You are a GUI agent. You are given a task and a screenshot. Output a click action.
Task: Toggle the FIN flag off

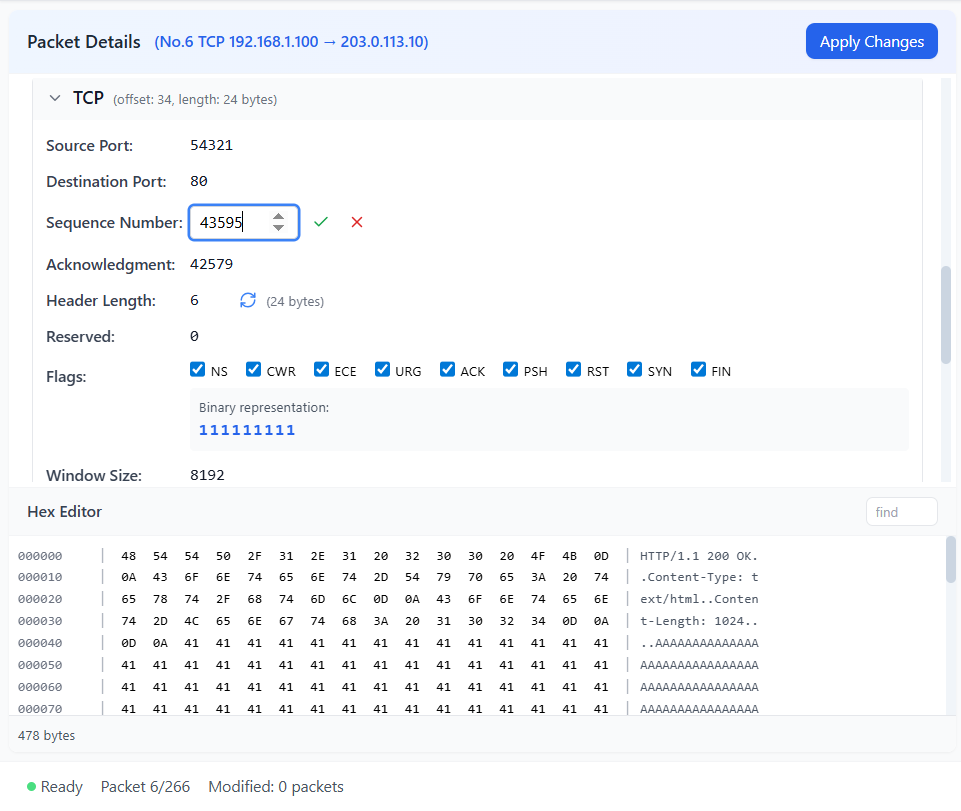(x=698, y=369)
